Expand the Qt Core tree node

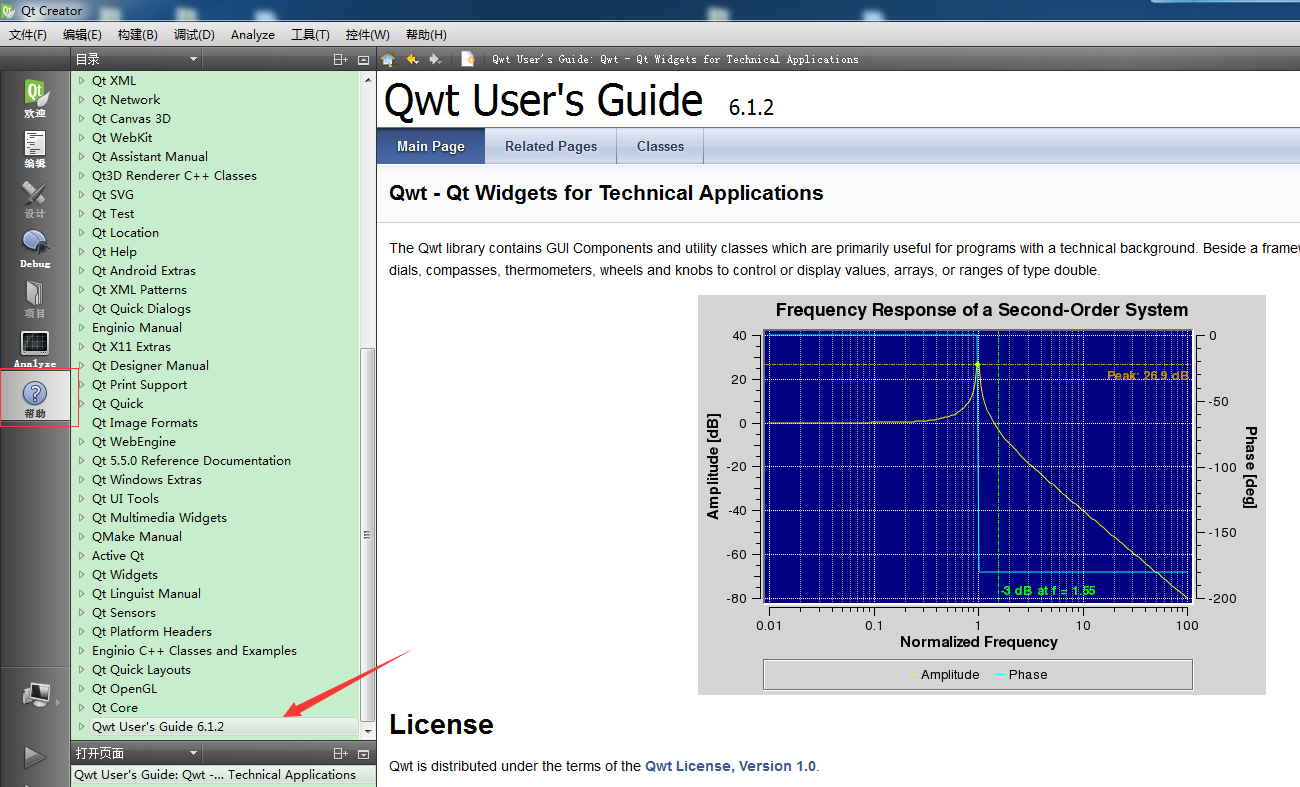[82, 708]
